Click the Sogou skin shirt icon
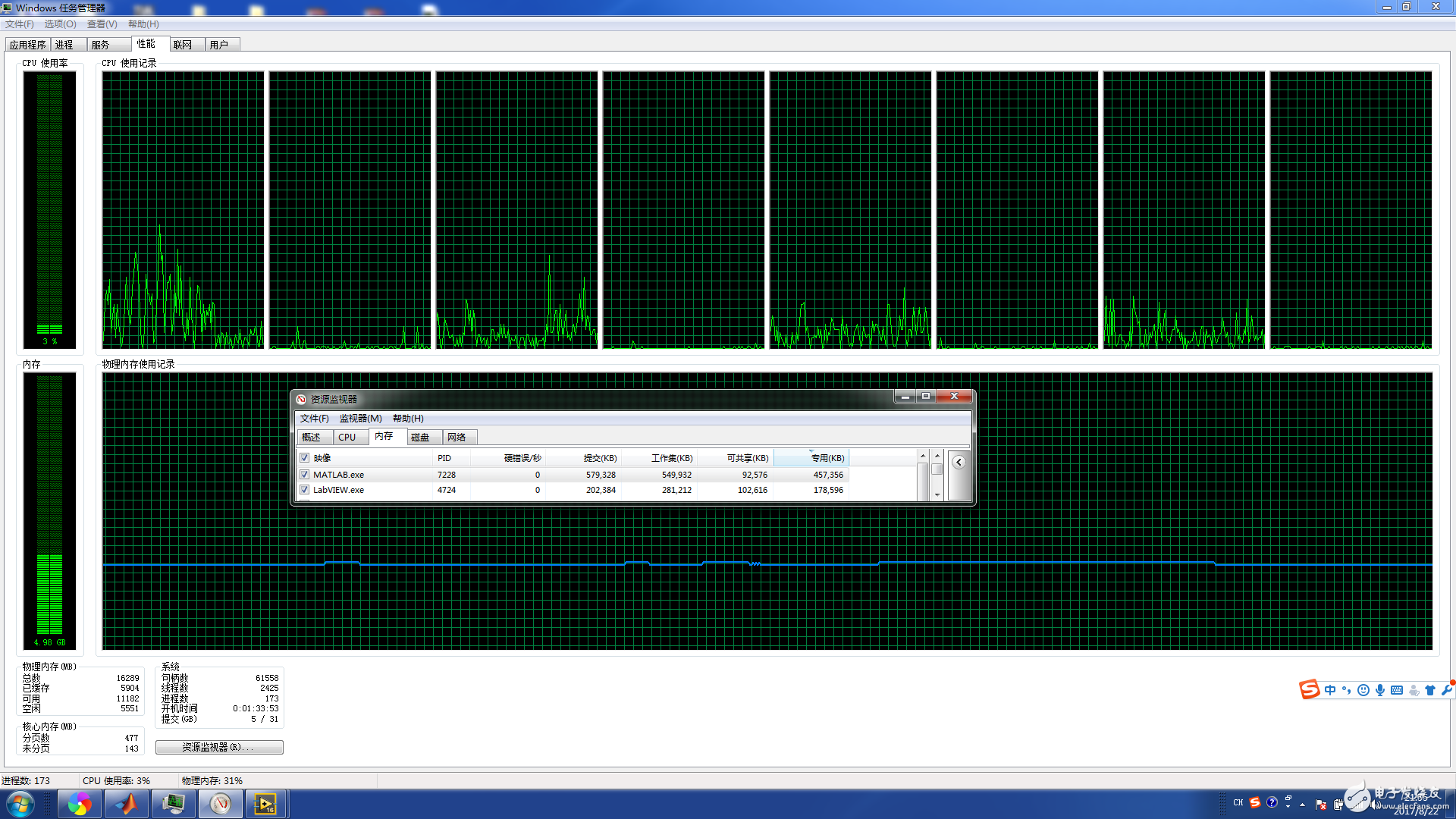 tap(1430, 690)
